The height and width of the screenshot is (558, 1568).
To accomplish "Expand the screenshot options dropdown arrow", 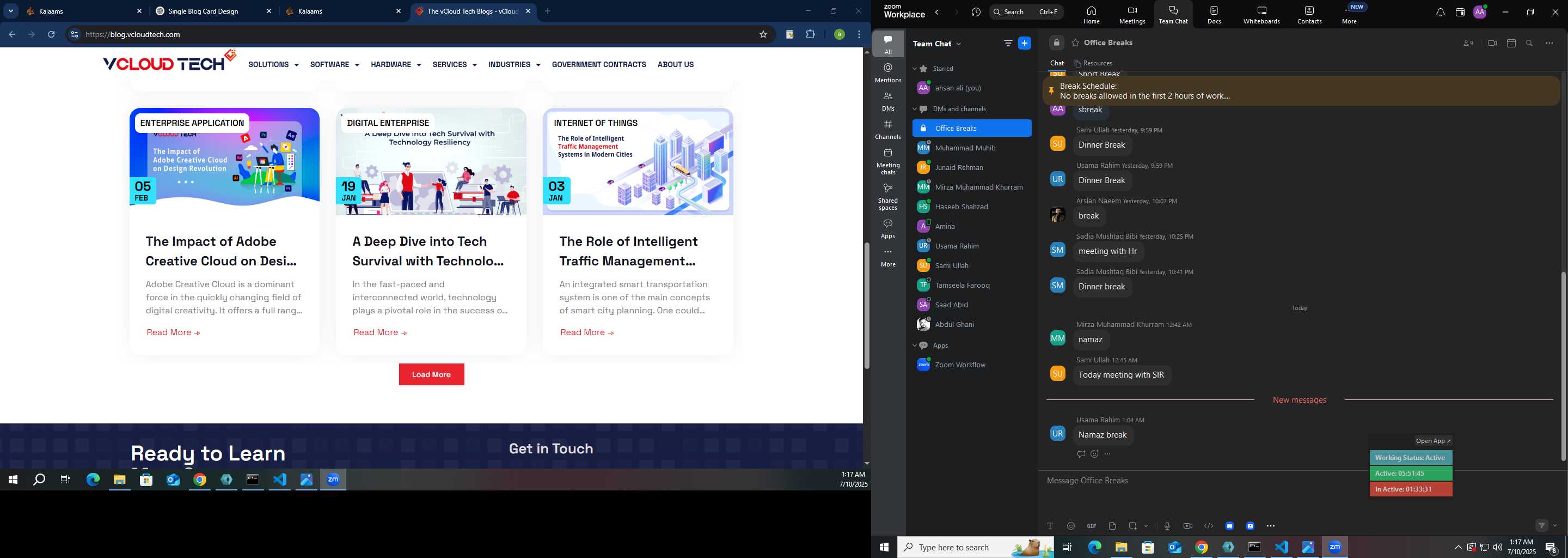I will (1146, 526).
